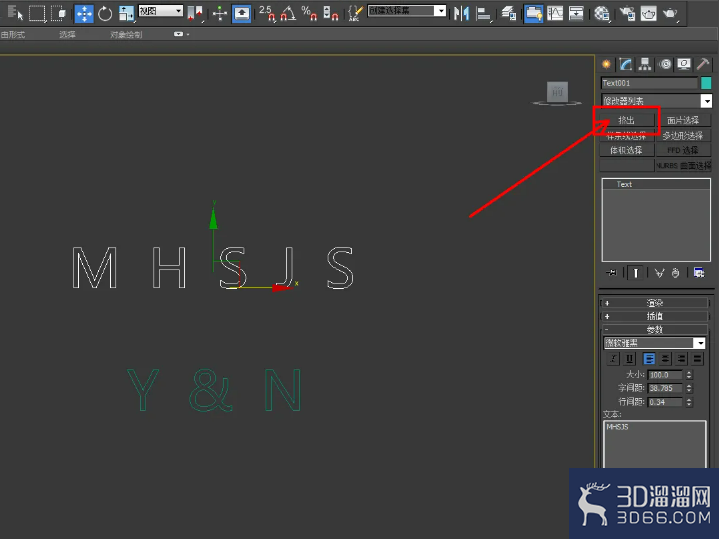
Task: Click Select and Manipulate icon
Action: pos(220,13)
